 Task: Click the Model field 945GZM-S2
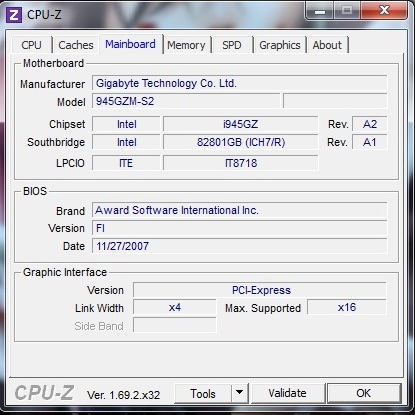coord(186,101)
